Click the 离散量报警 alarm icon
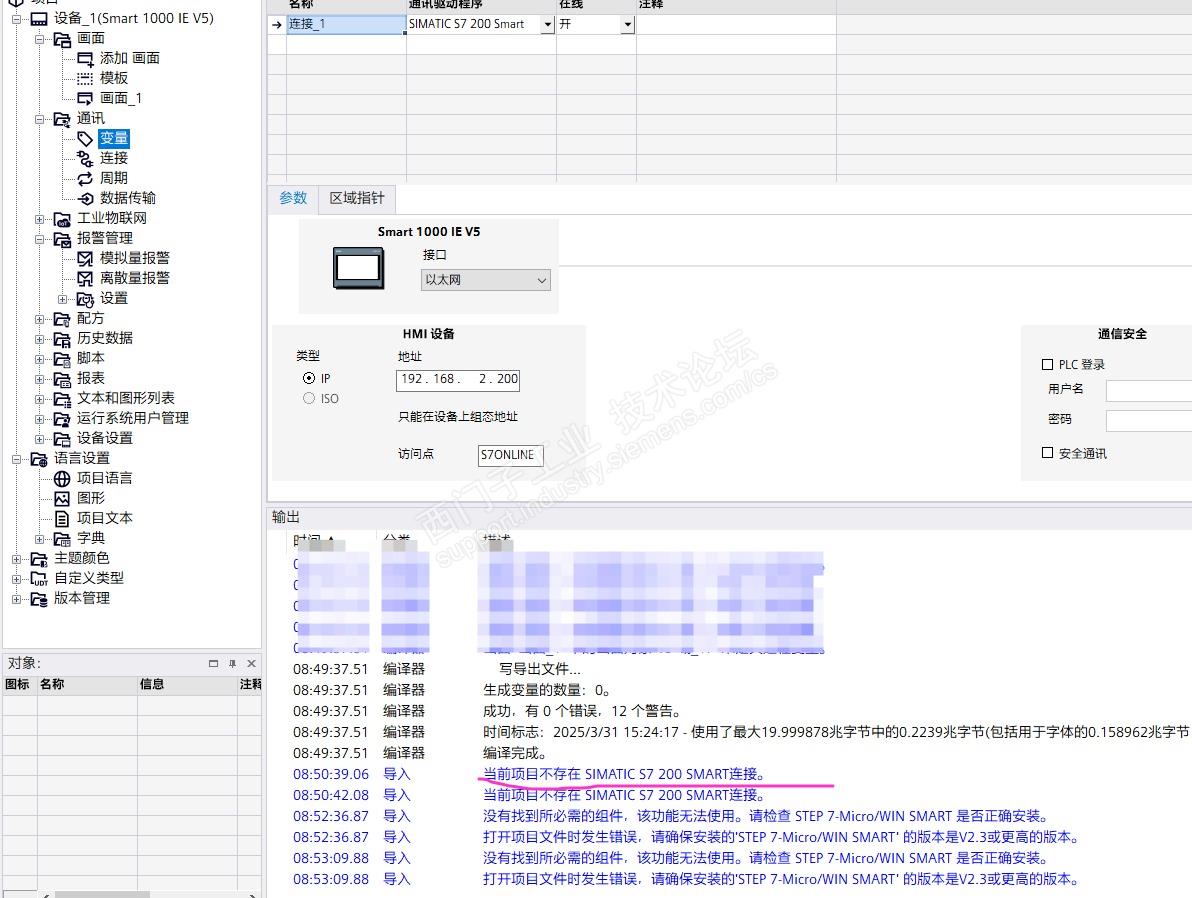The image size is (1192, 898). [85, 278]
